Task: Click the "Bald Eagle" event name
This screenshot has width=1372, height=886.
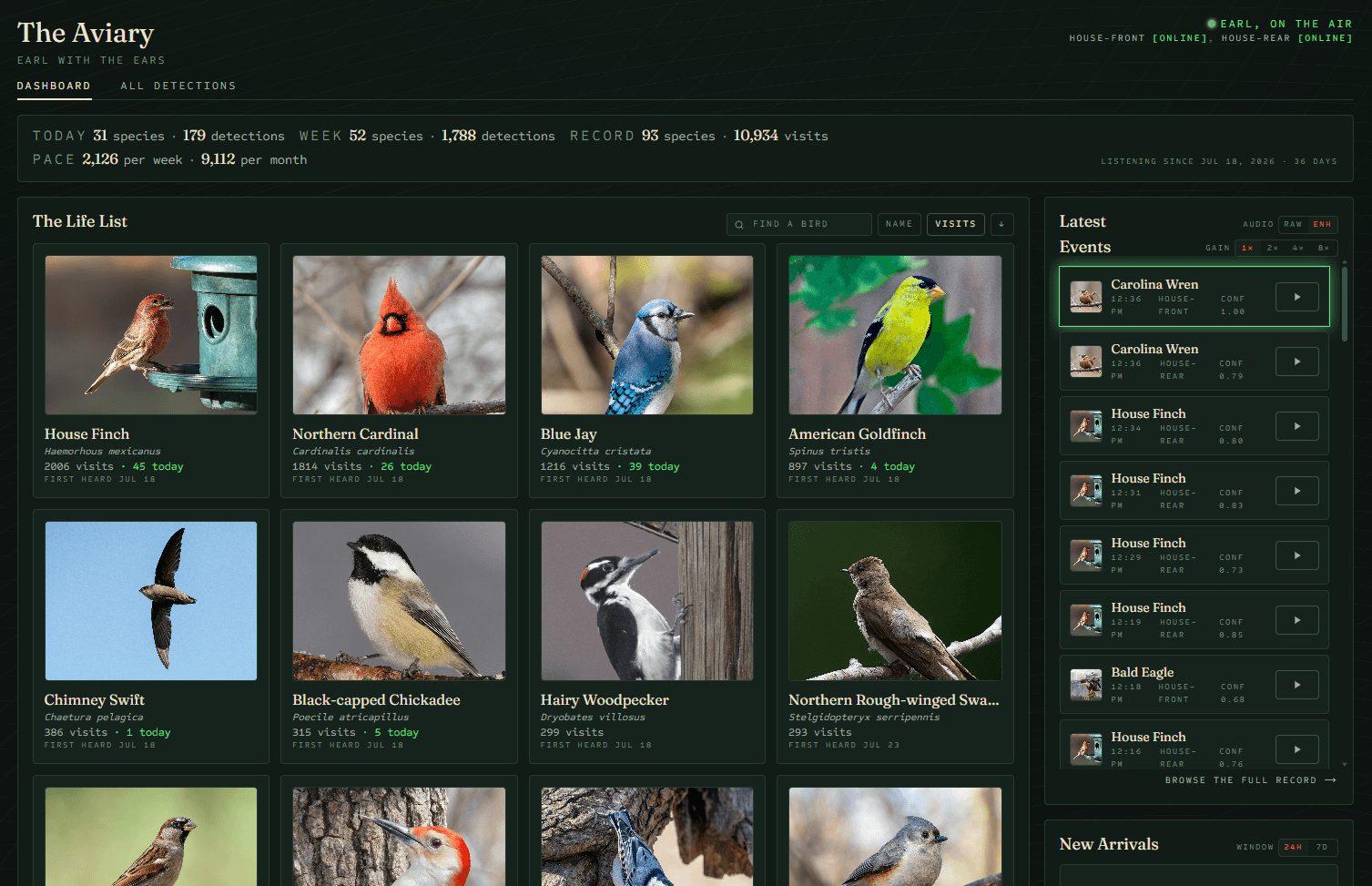Action: pyautogui.click(x=1142, y=672)
